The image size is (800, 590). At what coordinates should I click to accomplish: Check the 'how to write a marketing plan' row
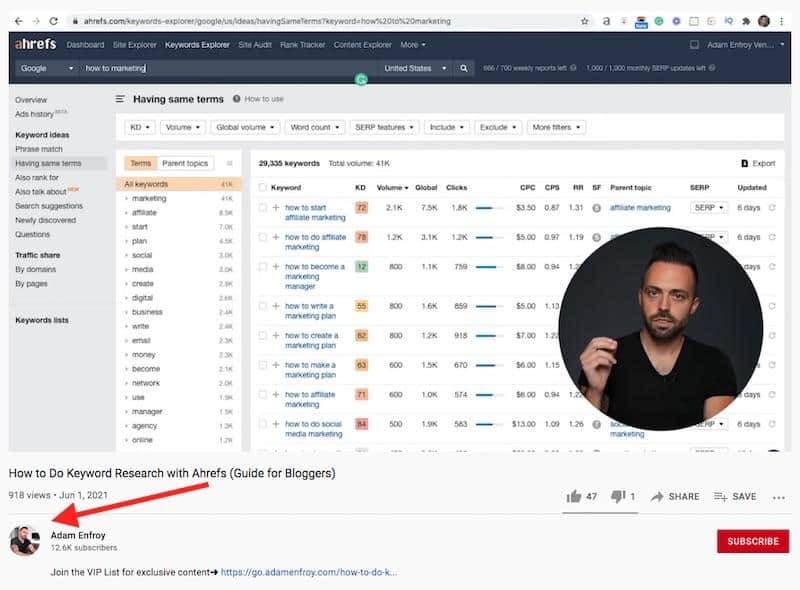[263, 306]
